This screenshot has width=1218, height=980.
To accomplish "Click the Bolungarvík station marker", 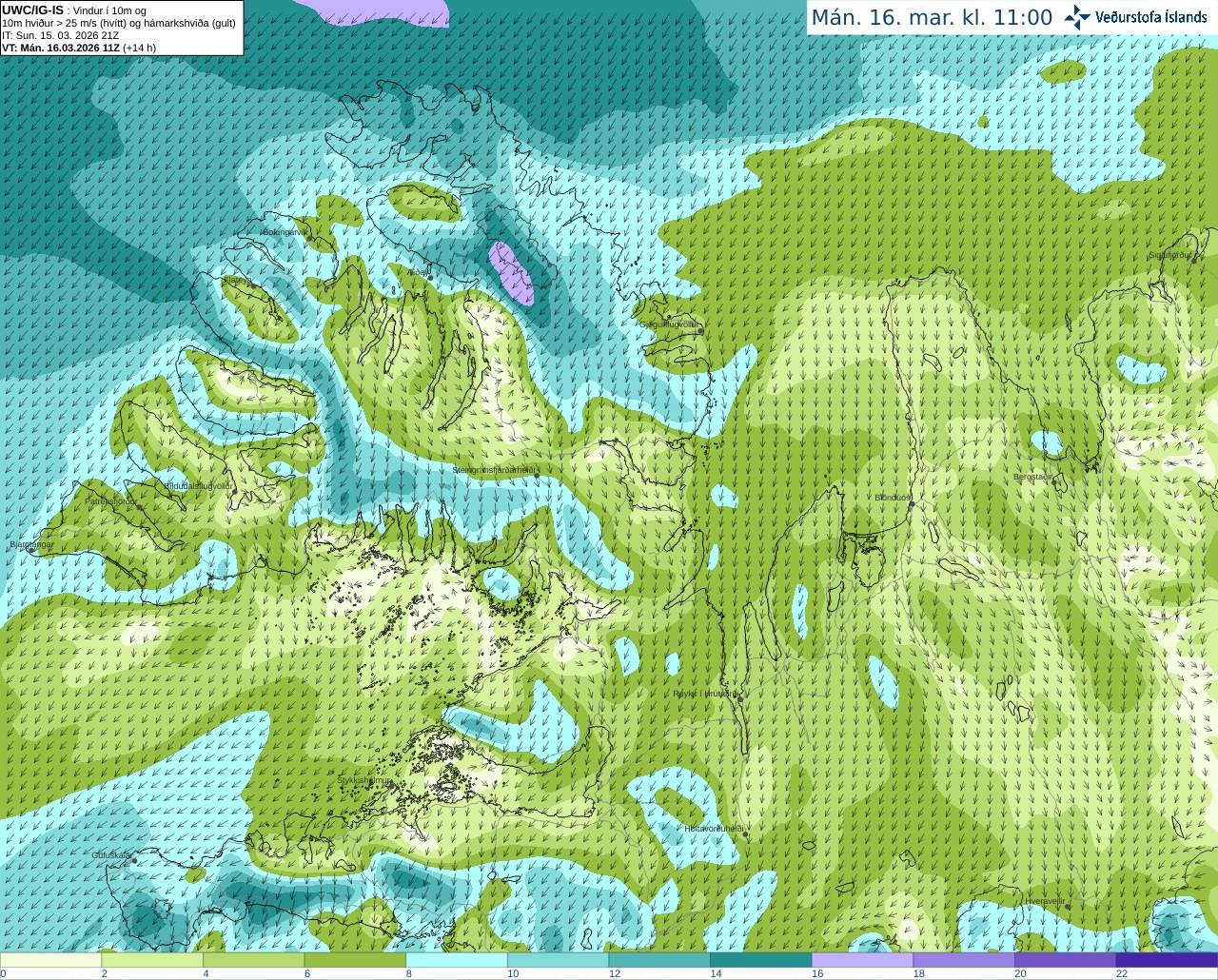I will pos(309,239).
